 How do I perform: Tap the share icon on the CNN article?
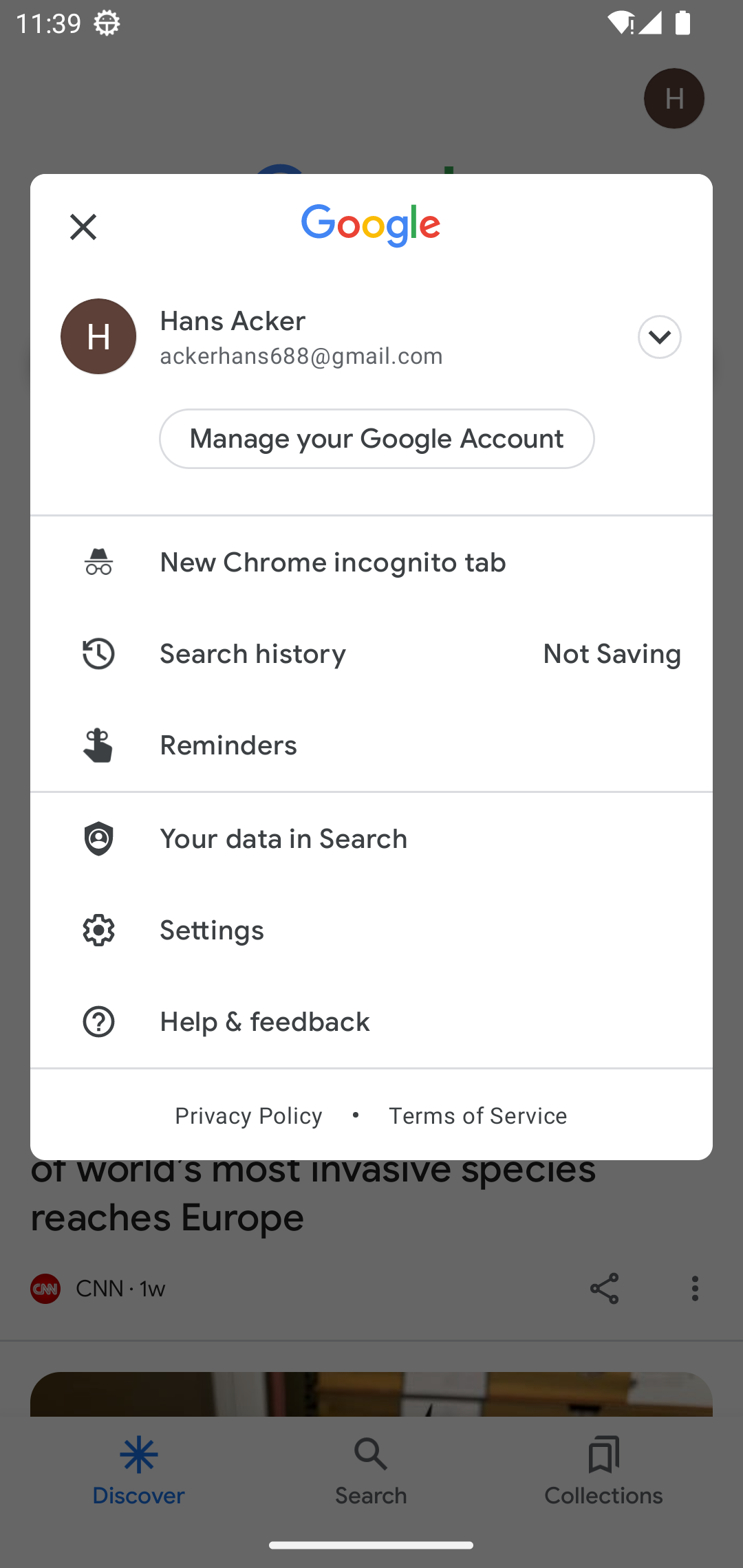(x=604, y=1288)
